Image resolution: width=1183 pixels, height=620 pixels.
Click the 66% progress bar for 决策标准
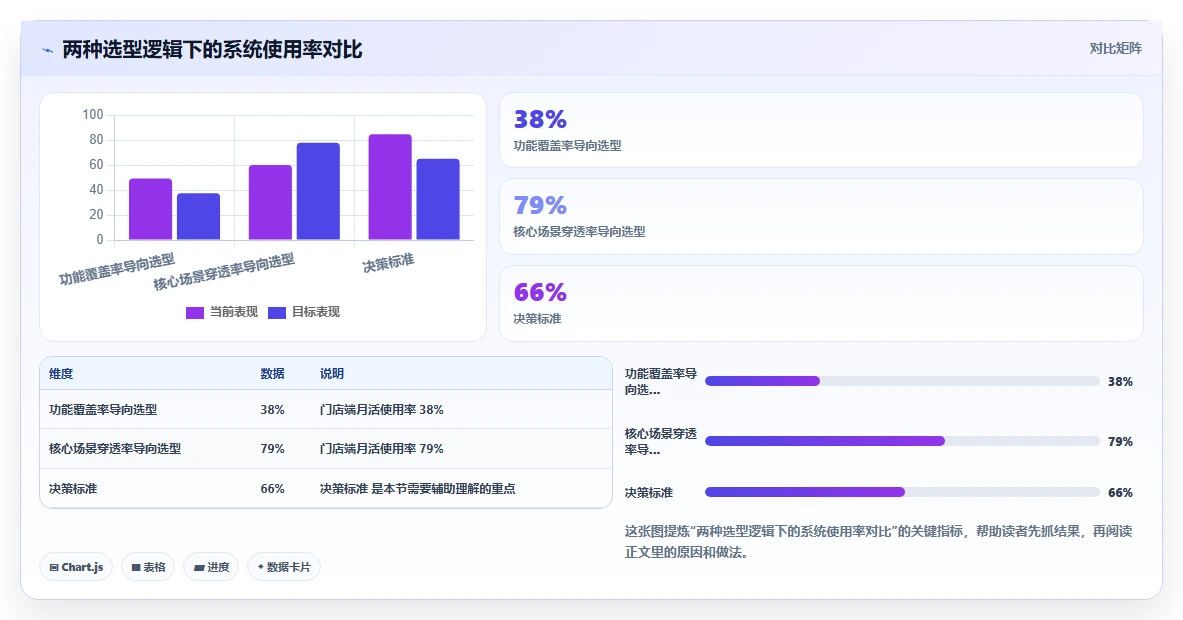pos(902,493)
